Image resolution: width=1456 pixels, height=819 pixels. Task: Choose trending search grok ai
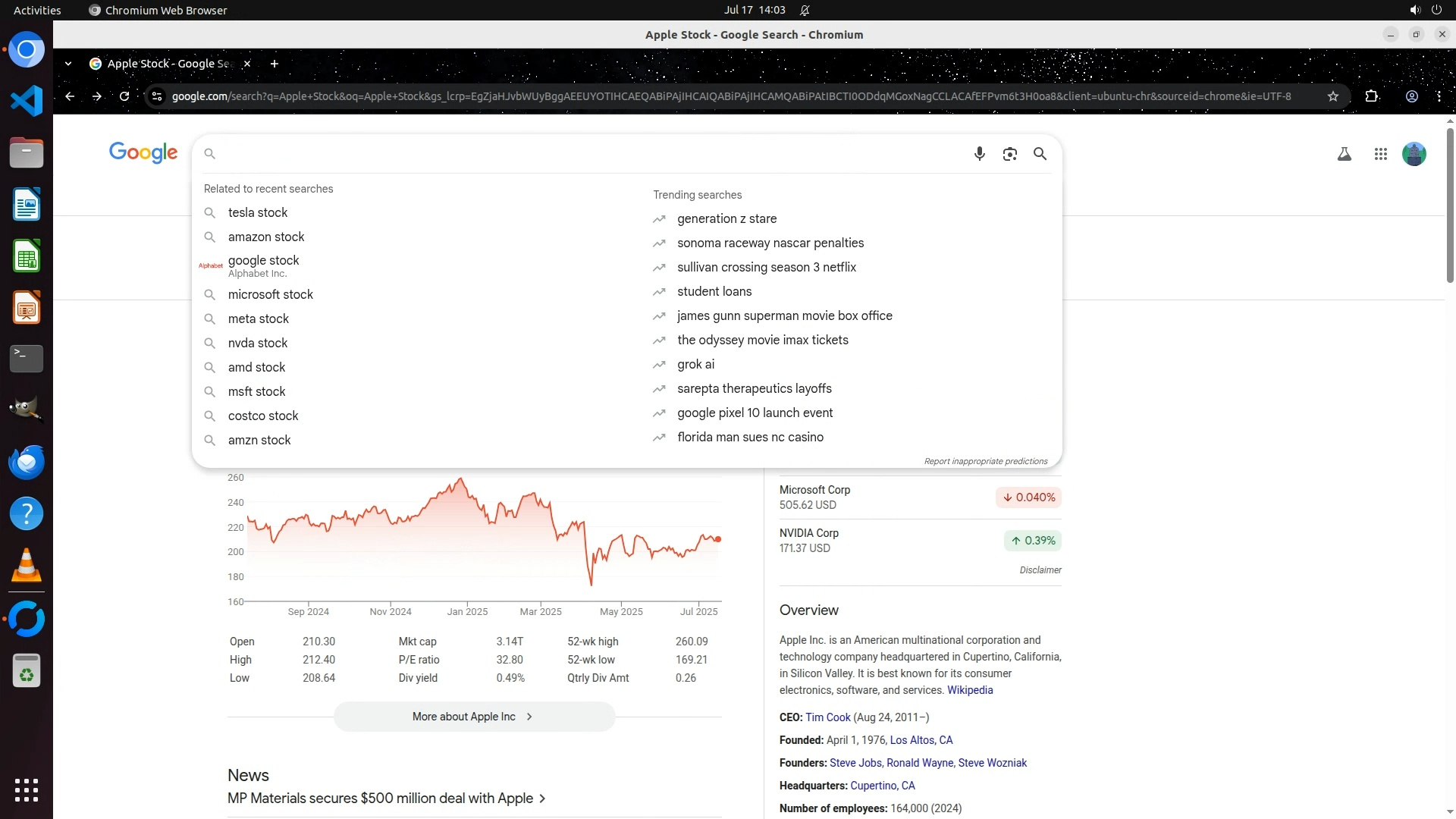695,365
